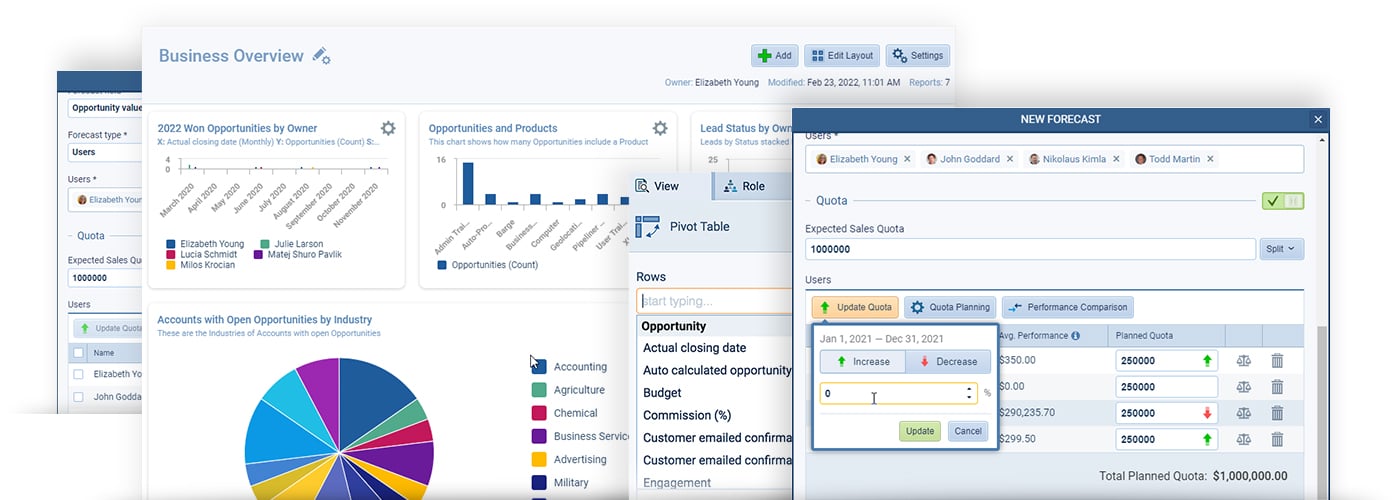Click the balance scale icon in the last quota row
The width and height of the screenshot is (1400, 500).
click(x=1243, y=439)
